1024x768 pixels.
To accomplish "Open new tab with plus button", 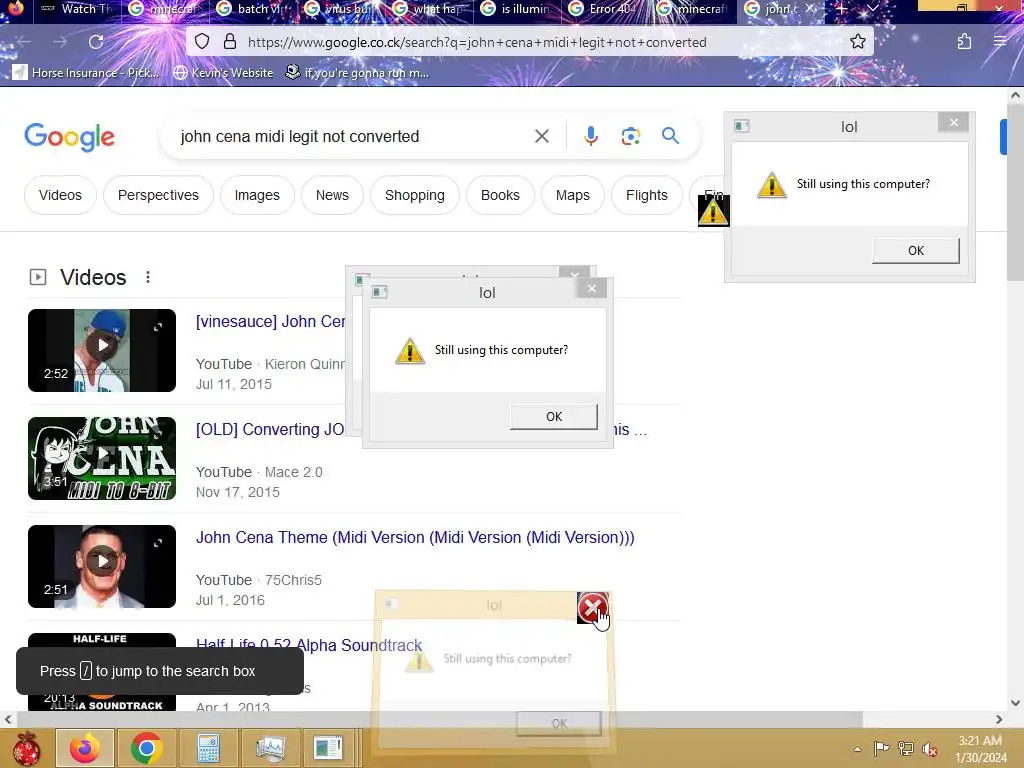I will [842, 8].
